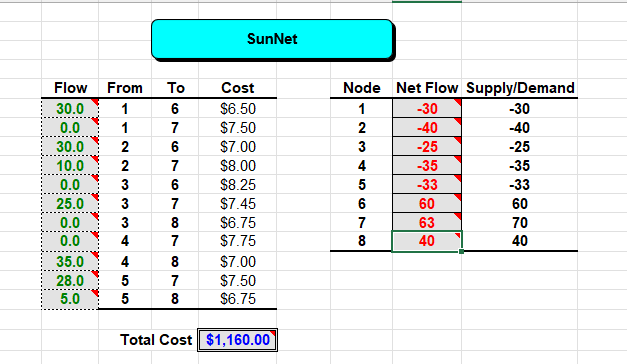This screenshot has width=627, height=364.
Task: Select the Cost column header
Action: point(238,88)
